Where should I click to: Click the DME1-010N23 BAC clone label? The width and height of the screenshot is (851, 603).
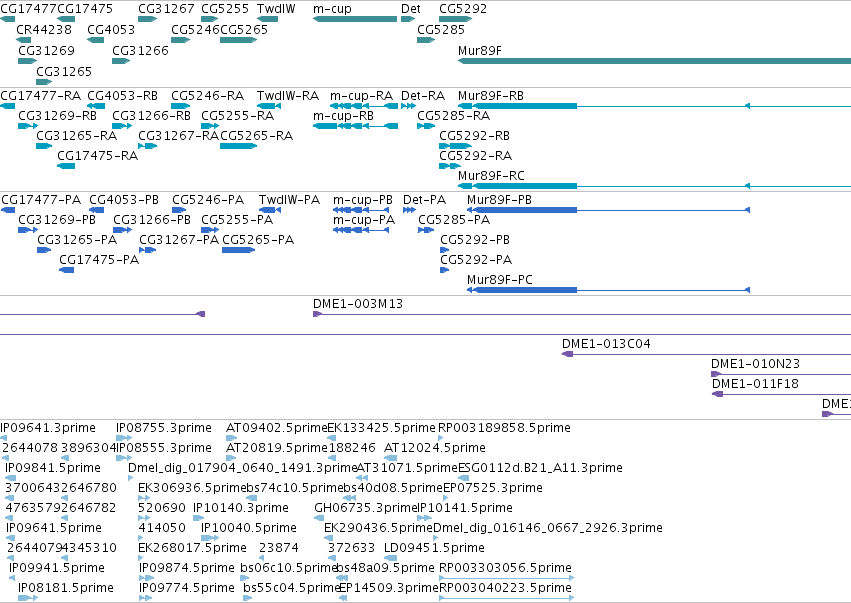coord(755,364)
